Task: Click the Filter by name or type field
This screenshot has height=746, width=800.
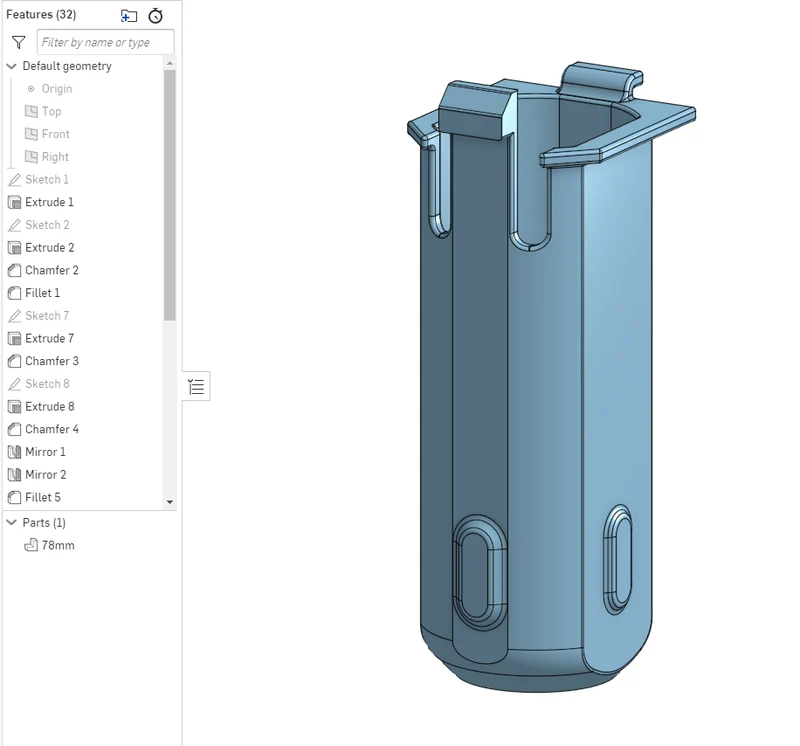Action: click(x=106, y=42)
